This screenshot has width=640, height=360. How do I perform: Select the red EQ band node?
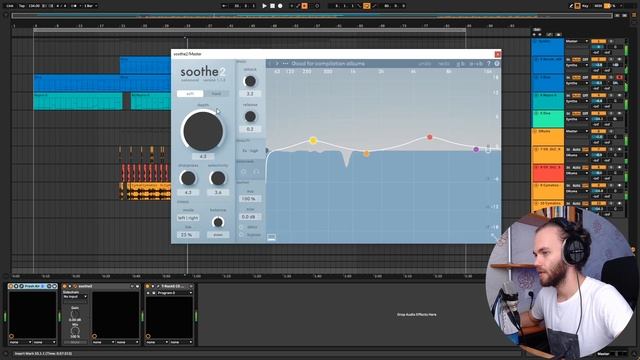coord(429,137)
